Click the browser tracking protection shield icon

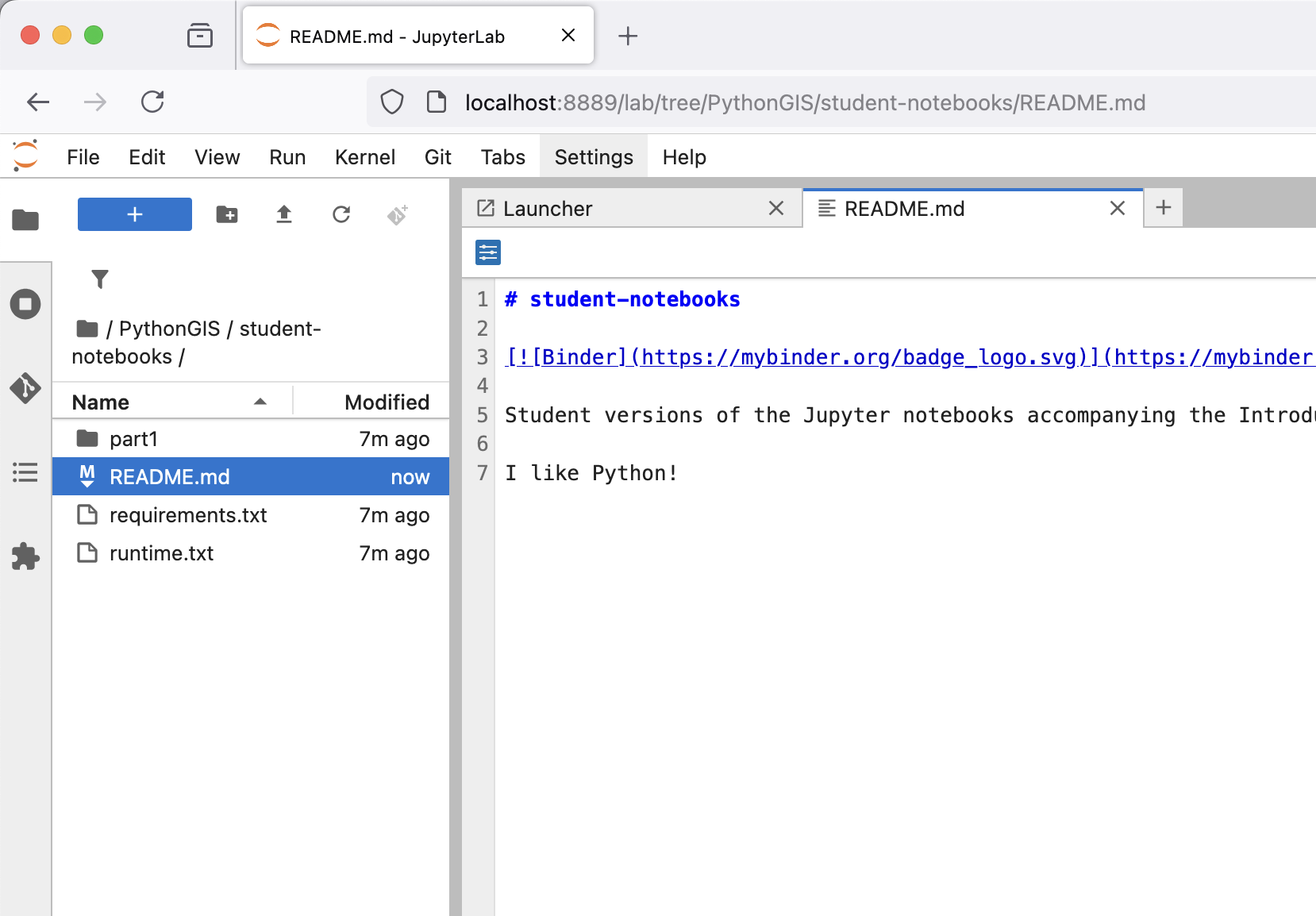[392, 102]
